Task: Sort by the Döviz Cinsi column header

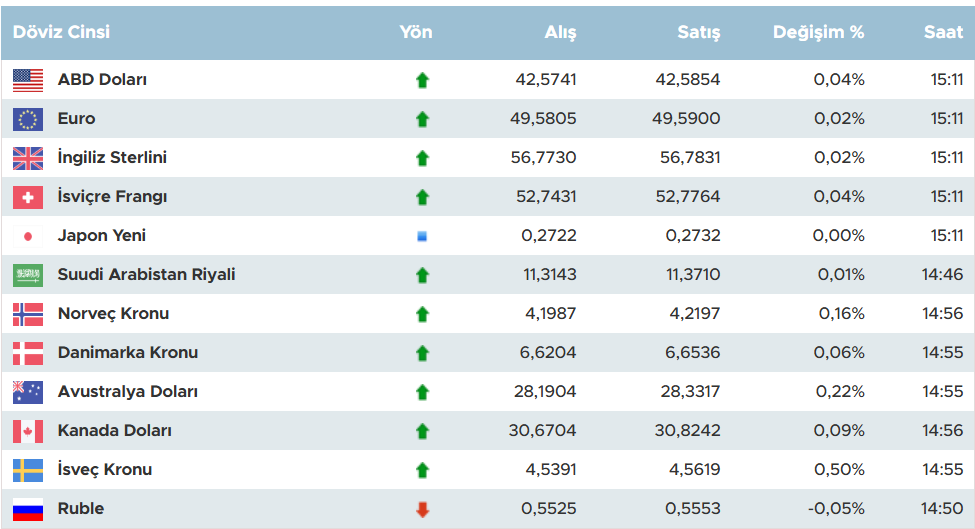Action: (x=61, y=32)
